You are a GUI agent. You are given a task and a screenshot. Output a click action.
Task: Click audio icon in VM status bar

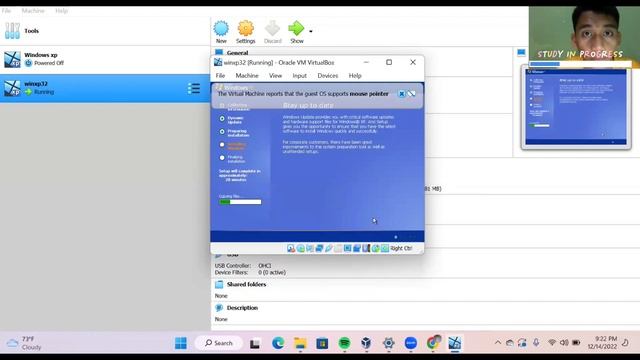(310, 248)
